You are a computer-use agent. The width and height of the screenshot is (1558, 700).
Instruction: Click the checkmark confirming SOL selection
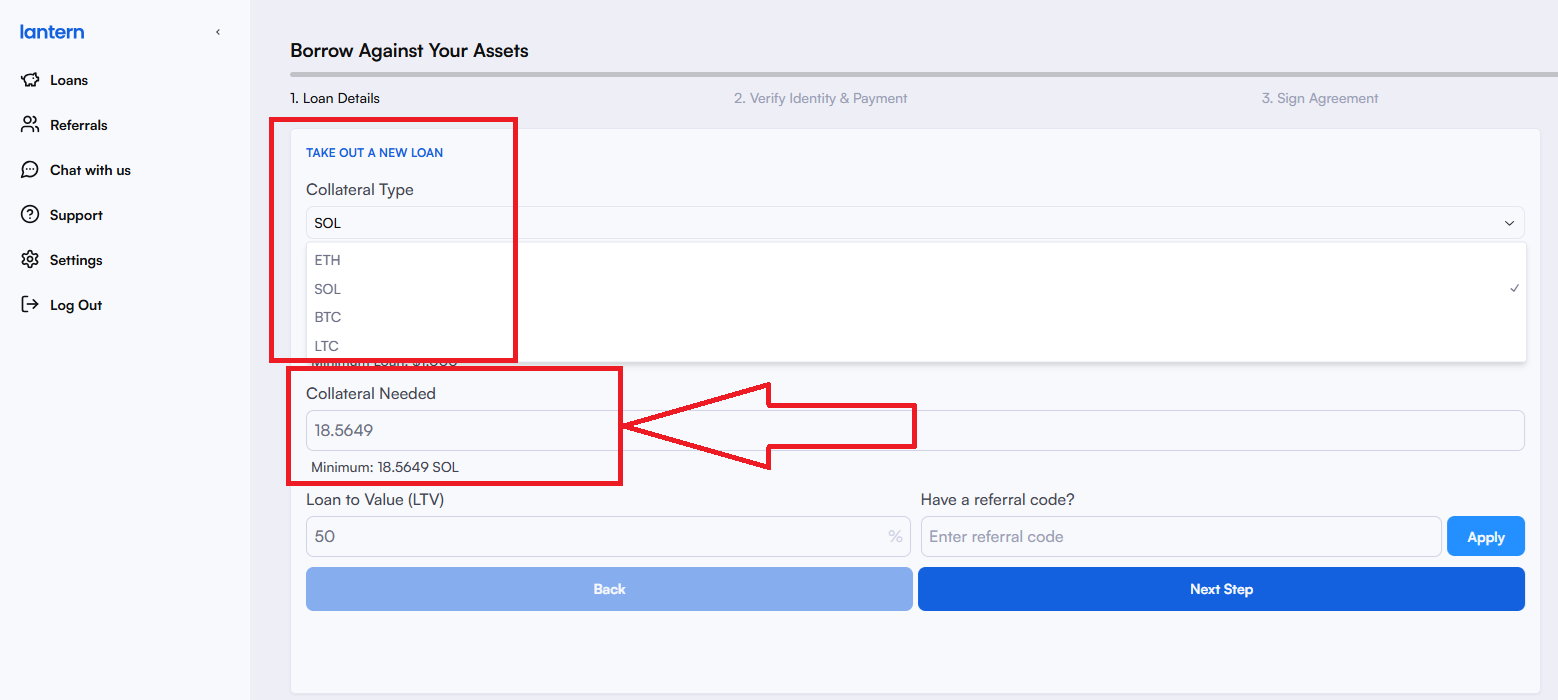point(1514,288)
